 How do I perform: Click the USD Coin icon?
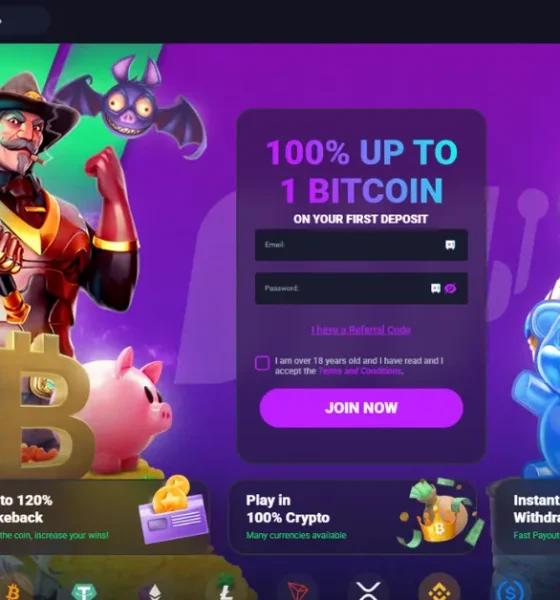click(x=510, y=590)
